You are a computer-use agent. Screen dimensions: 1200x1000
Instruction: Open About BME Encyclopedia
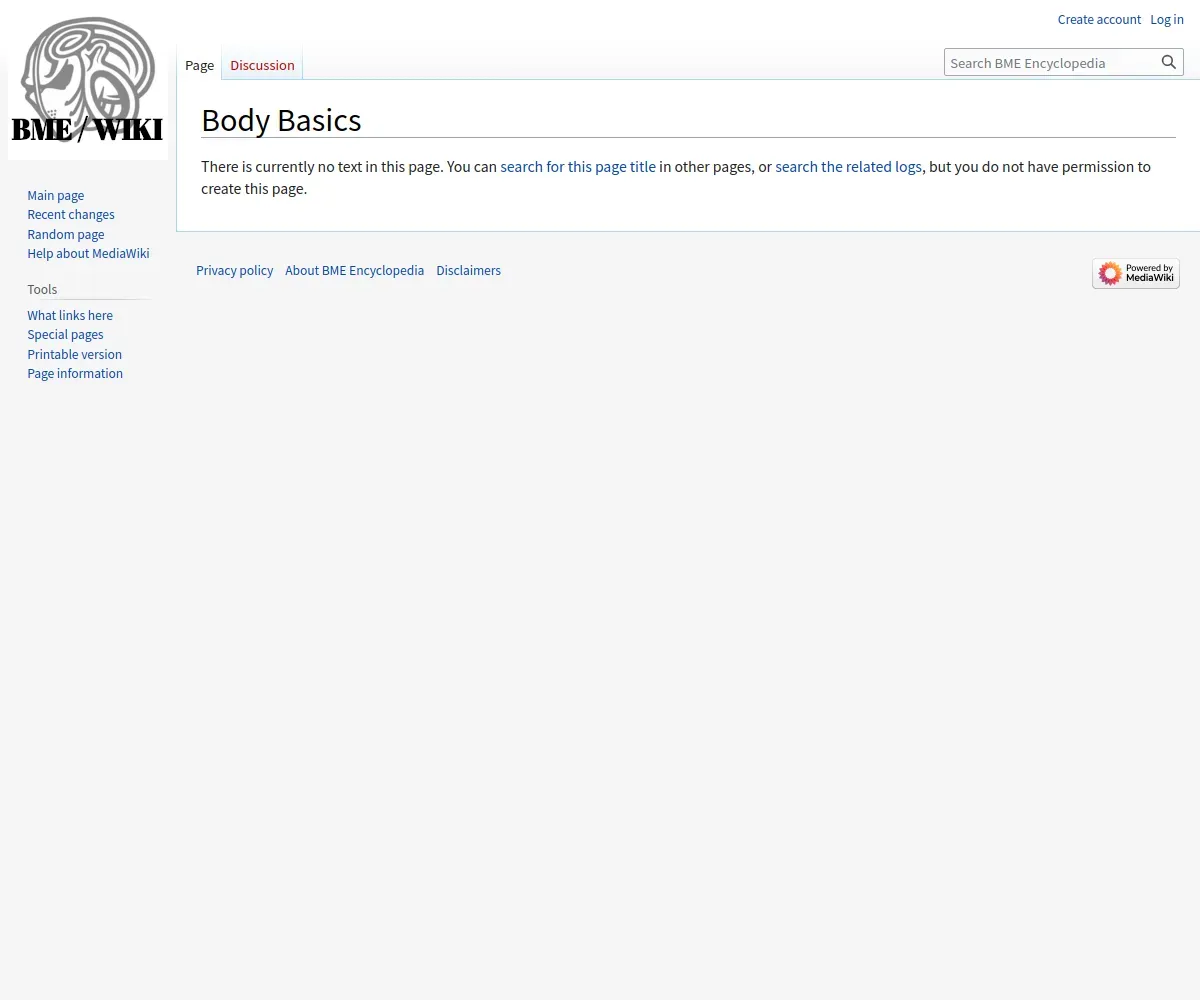[354, 270]
